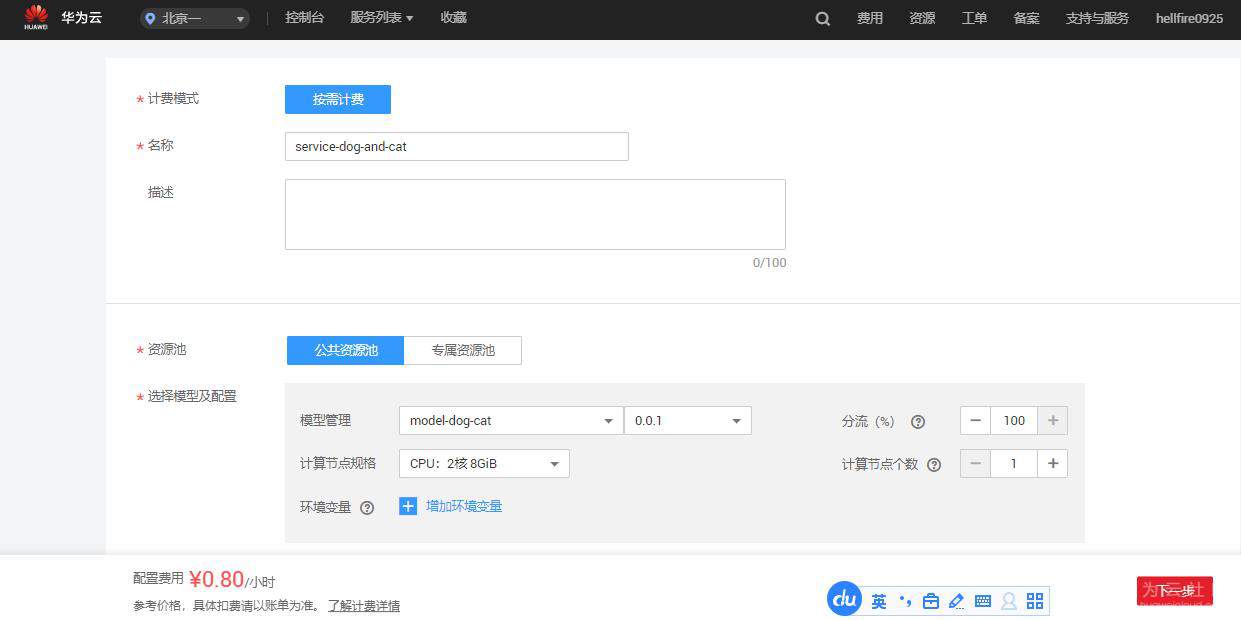Open the 资源 menu

[922, 18]
